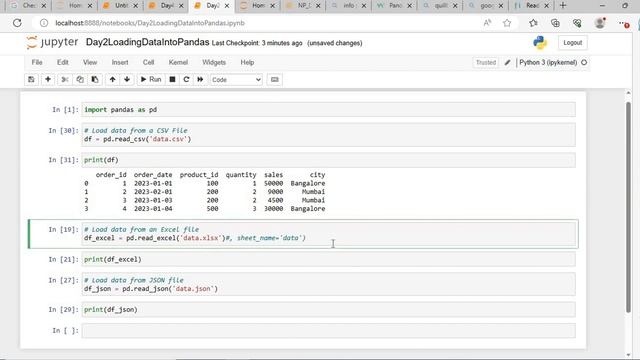Click the order_date column header in output

pos(153,175)
